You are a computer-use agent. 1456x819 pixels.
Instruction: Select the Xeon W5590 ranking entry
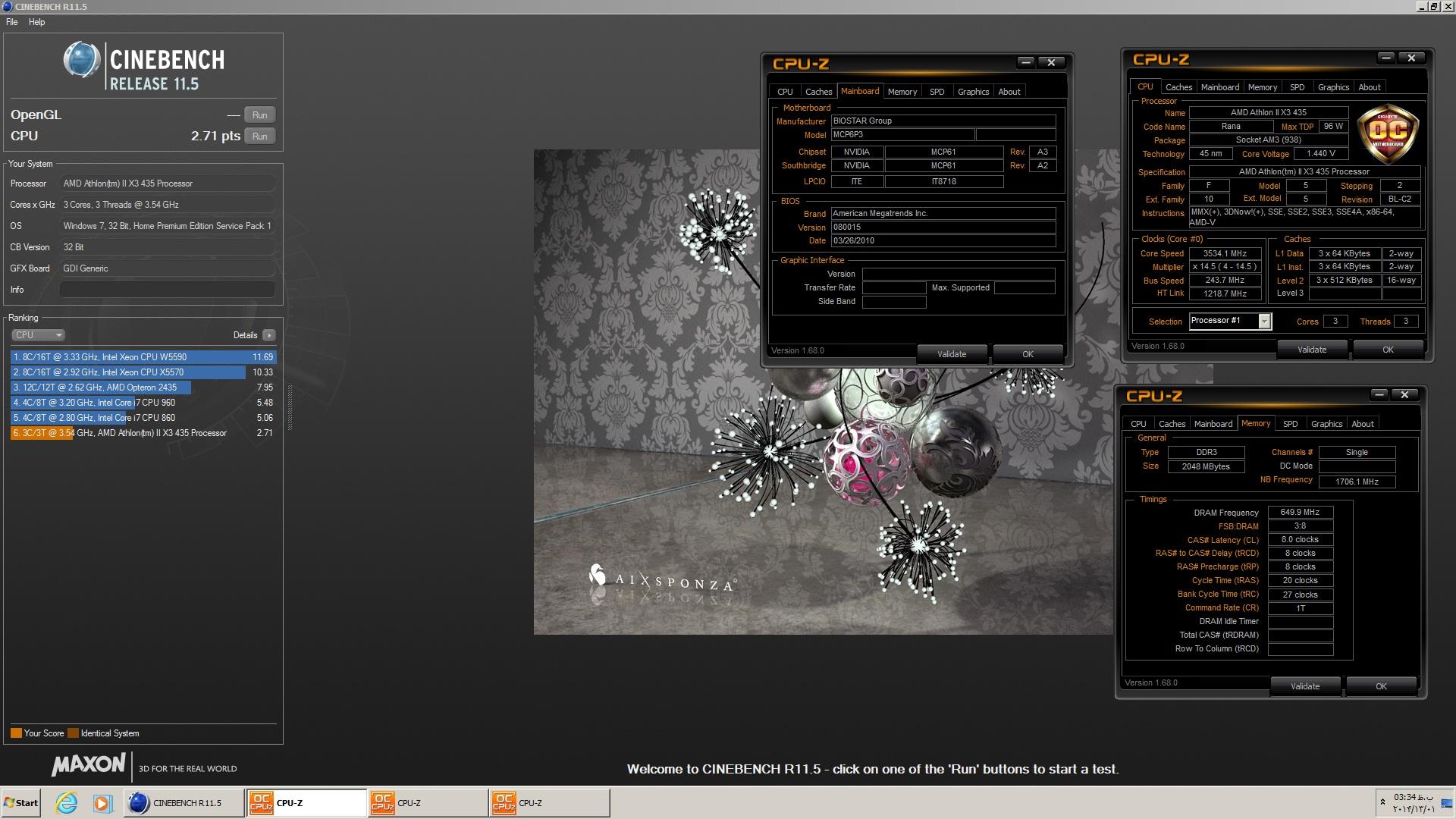pyautogui.click(x=143, y=357)
